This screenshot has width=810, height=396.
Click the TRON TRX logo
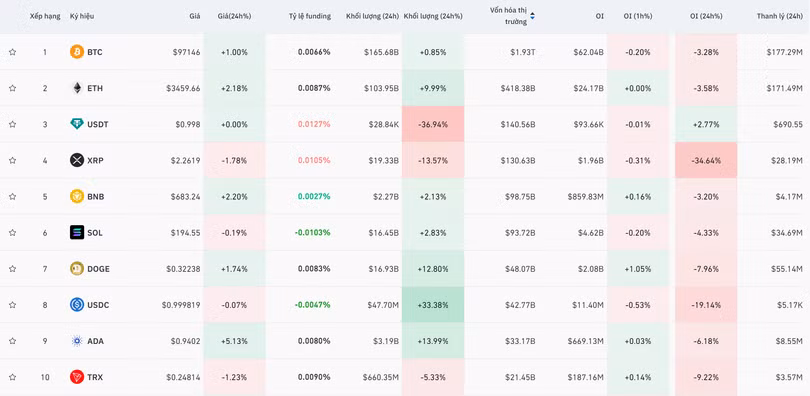77,377
